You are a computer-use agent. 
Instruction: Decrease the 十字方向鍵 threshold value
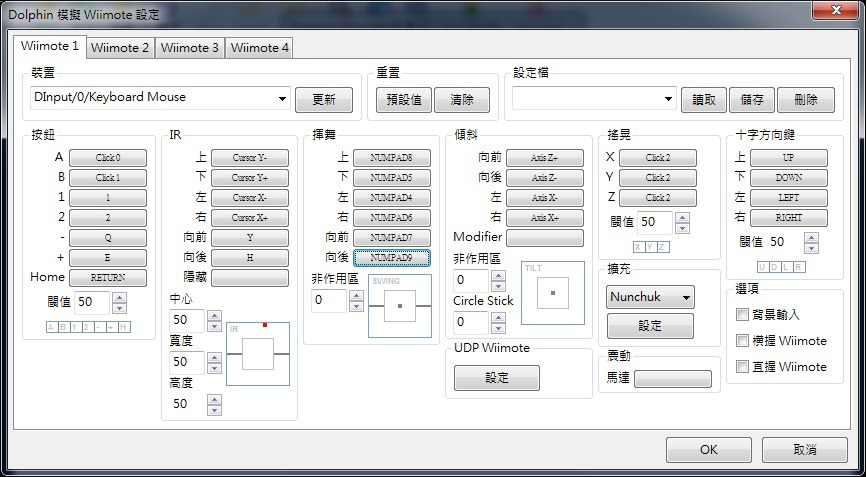(812, 248)
